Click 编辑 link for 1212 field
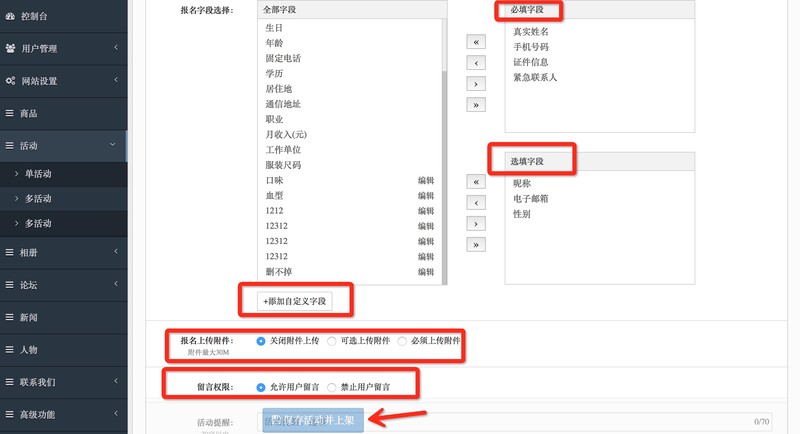800x434 pixels. pyautogui.click(x=426, y=211)
